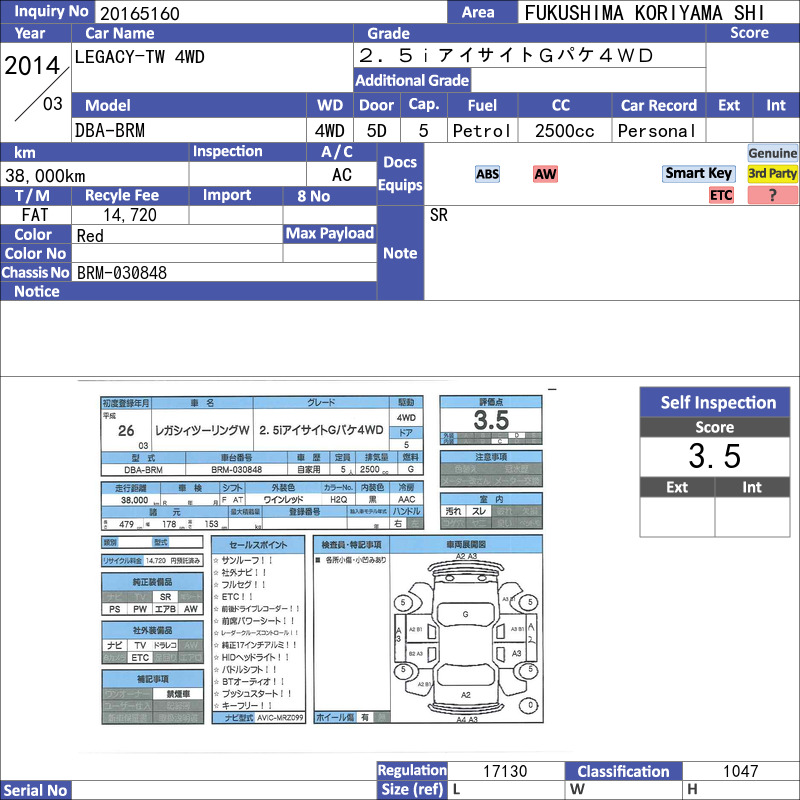Click the AVIC-MRZ099 navigation model text
Image resolution: width=800 pixels, height=800 pixels.
point(280,718)
